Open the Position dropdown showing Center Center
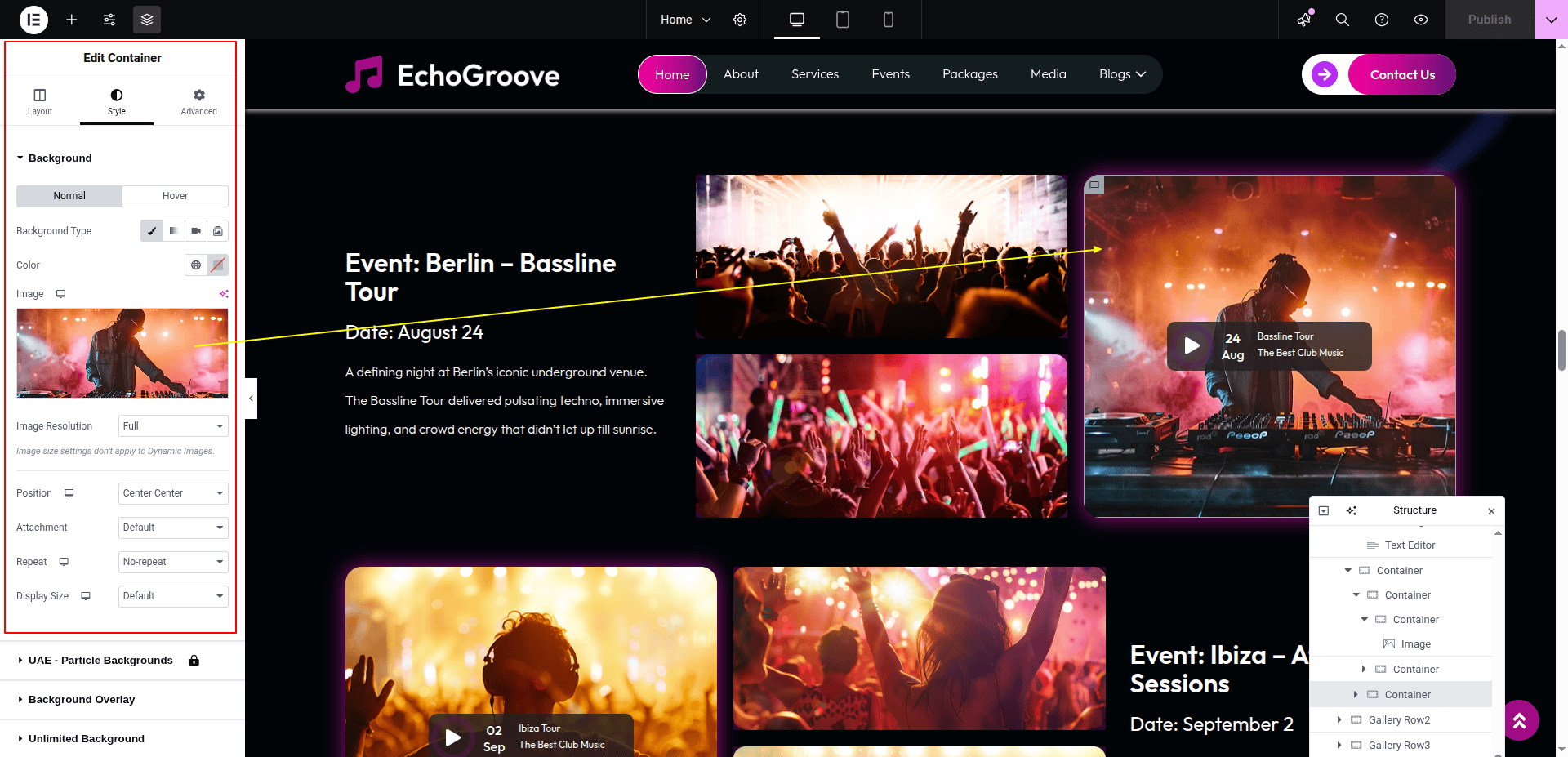 click(173, 493)
